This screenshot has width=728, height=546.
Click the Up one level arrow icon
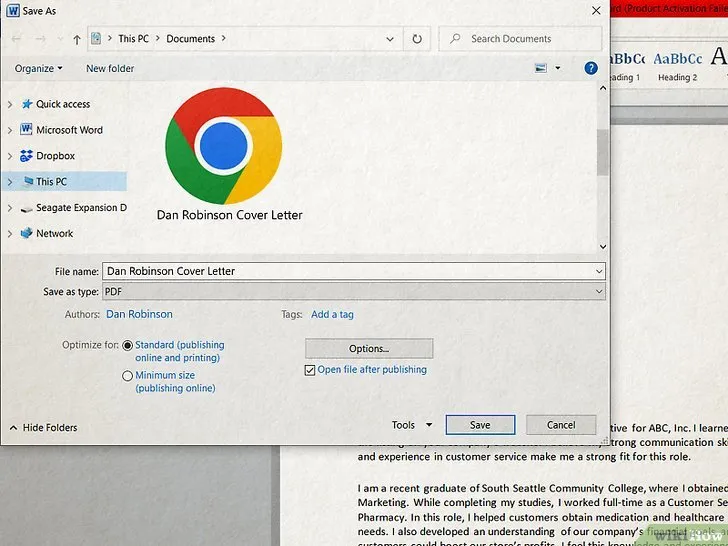76,39
